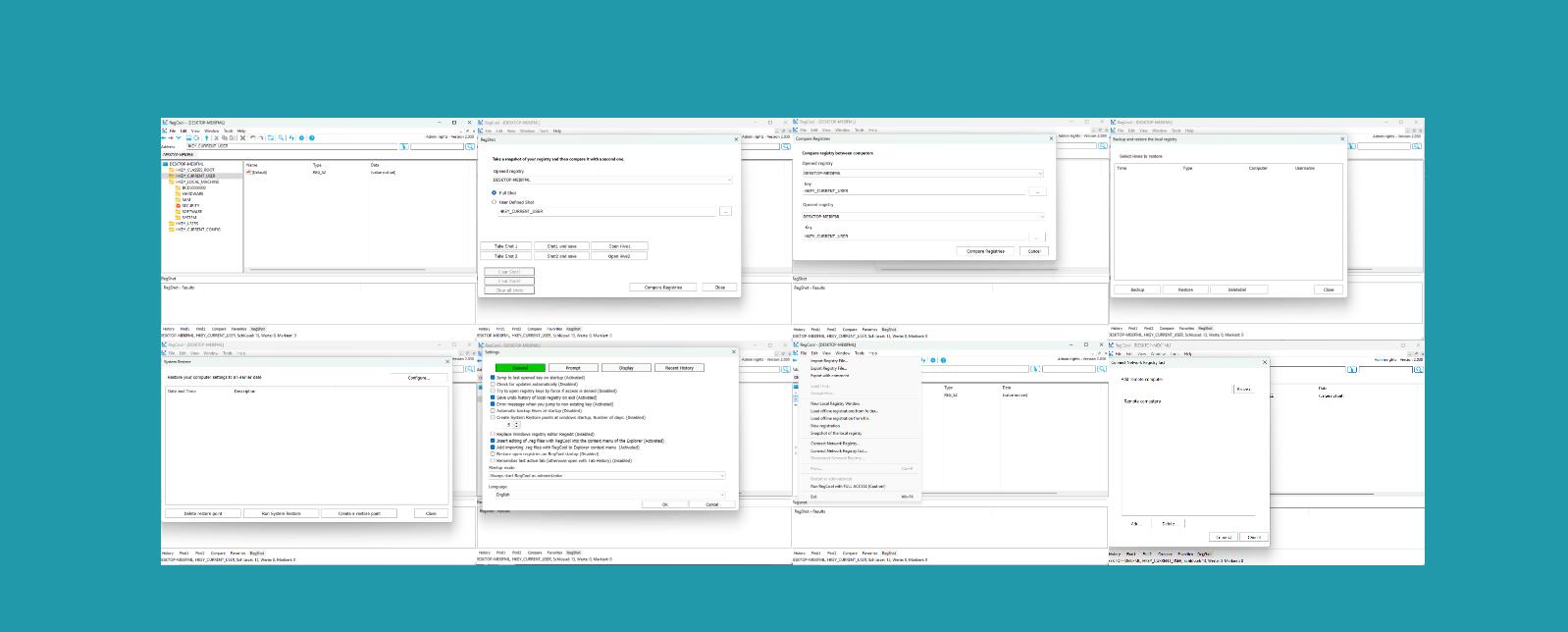Click Compare Registries in the Compare Registries dialog

point(985,251)
